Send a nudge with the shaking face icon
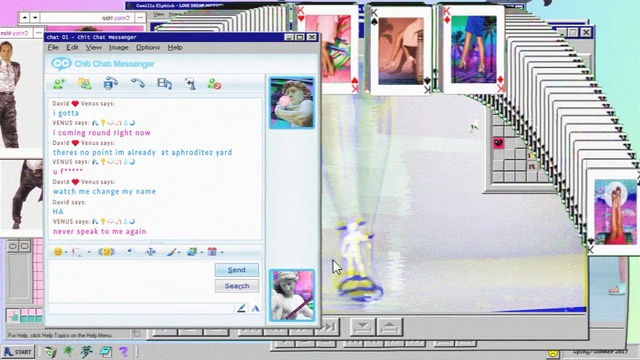 coord(107,252)
